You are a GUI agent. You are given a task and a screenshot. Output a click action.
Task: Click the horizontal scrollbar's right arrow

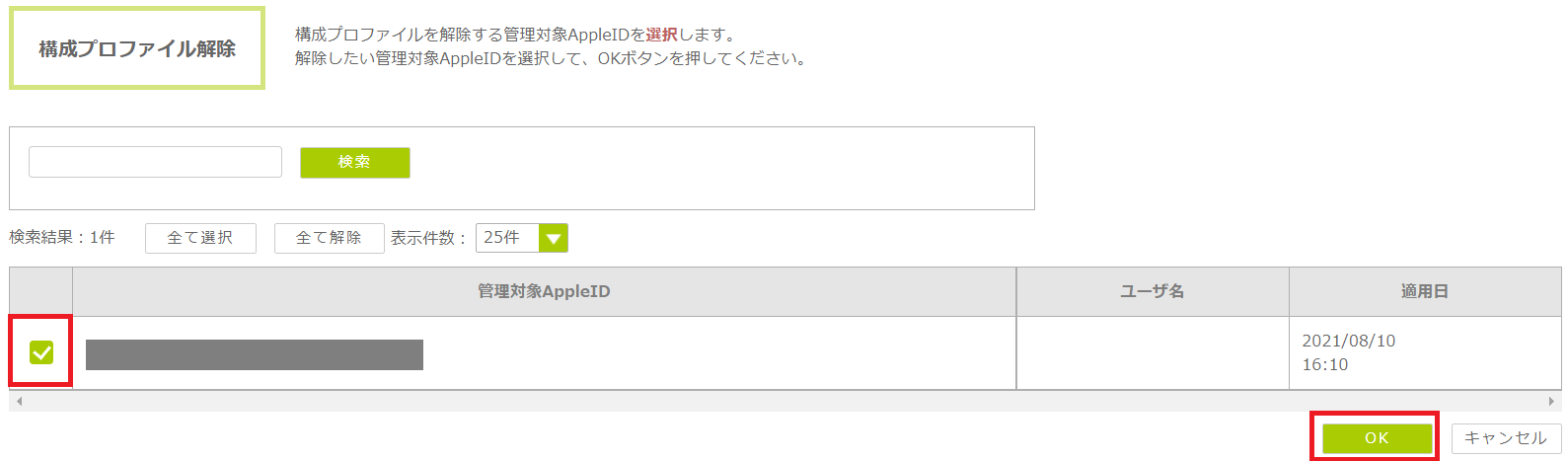(x=1551, y=402)
